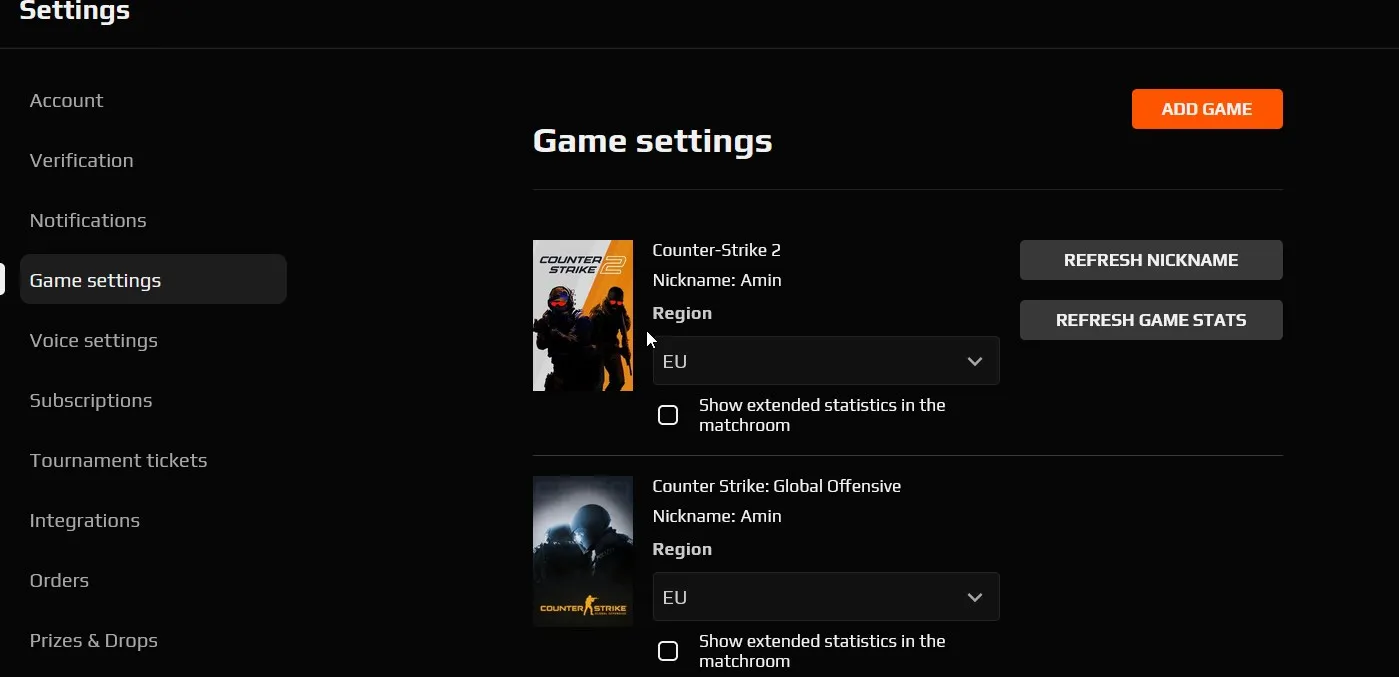Click the Game settings page heading
The height and width of the screenshot is (677, 1399).
click(652, 140)
